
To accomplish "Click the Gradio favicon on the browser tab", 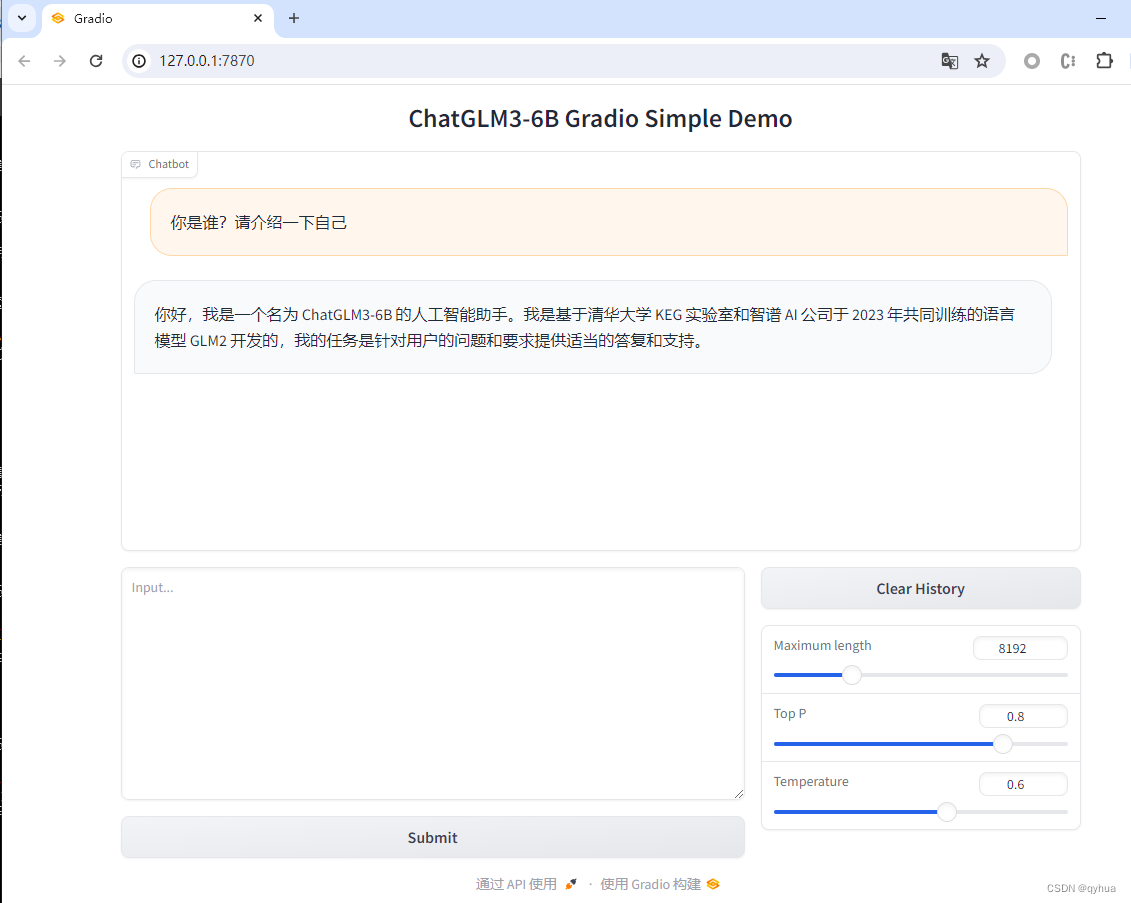I will [x=60, y=18].
